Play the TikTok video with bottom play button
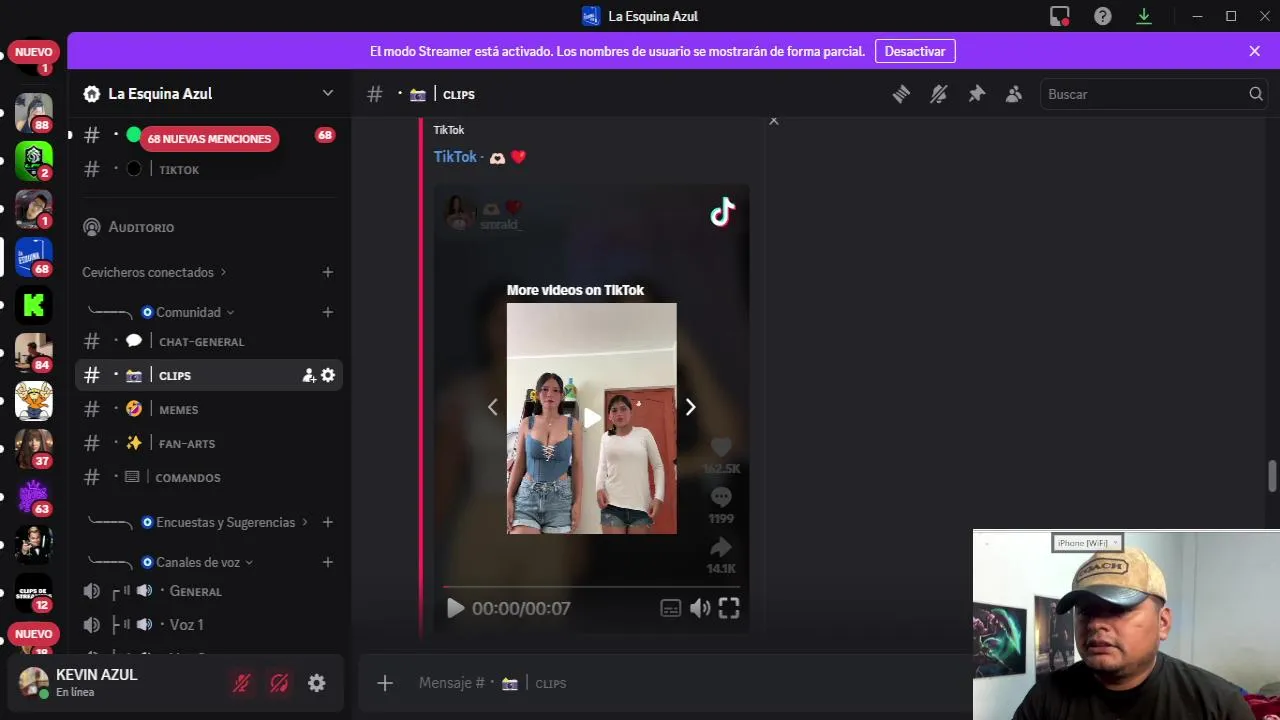The width and height of the screenshot is (1280, 720). (455, 608)
